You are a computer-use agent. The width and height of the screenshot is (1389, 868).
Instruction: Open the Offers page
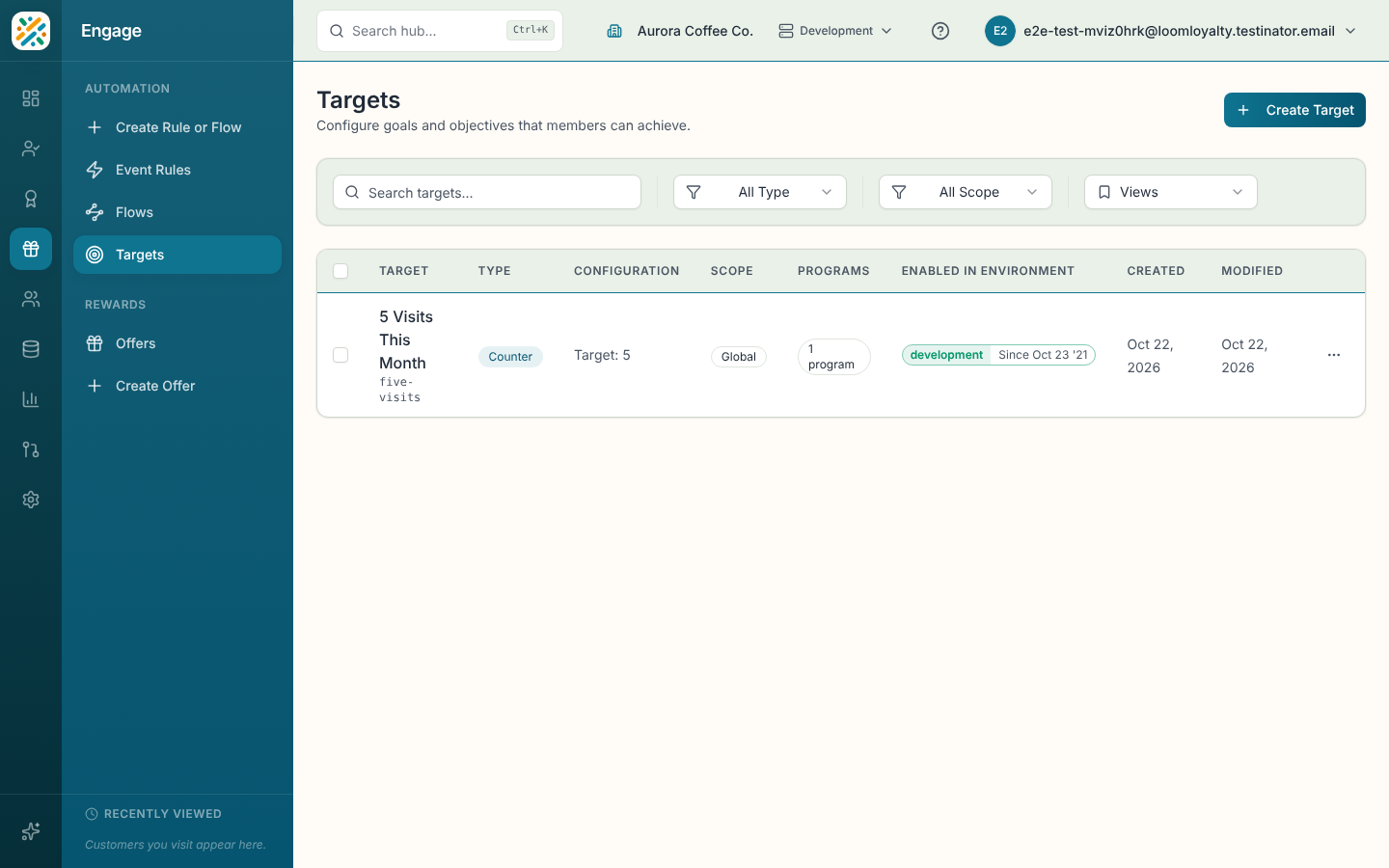coord(177,343)
